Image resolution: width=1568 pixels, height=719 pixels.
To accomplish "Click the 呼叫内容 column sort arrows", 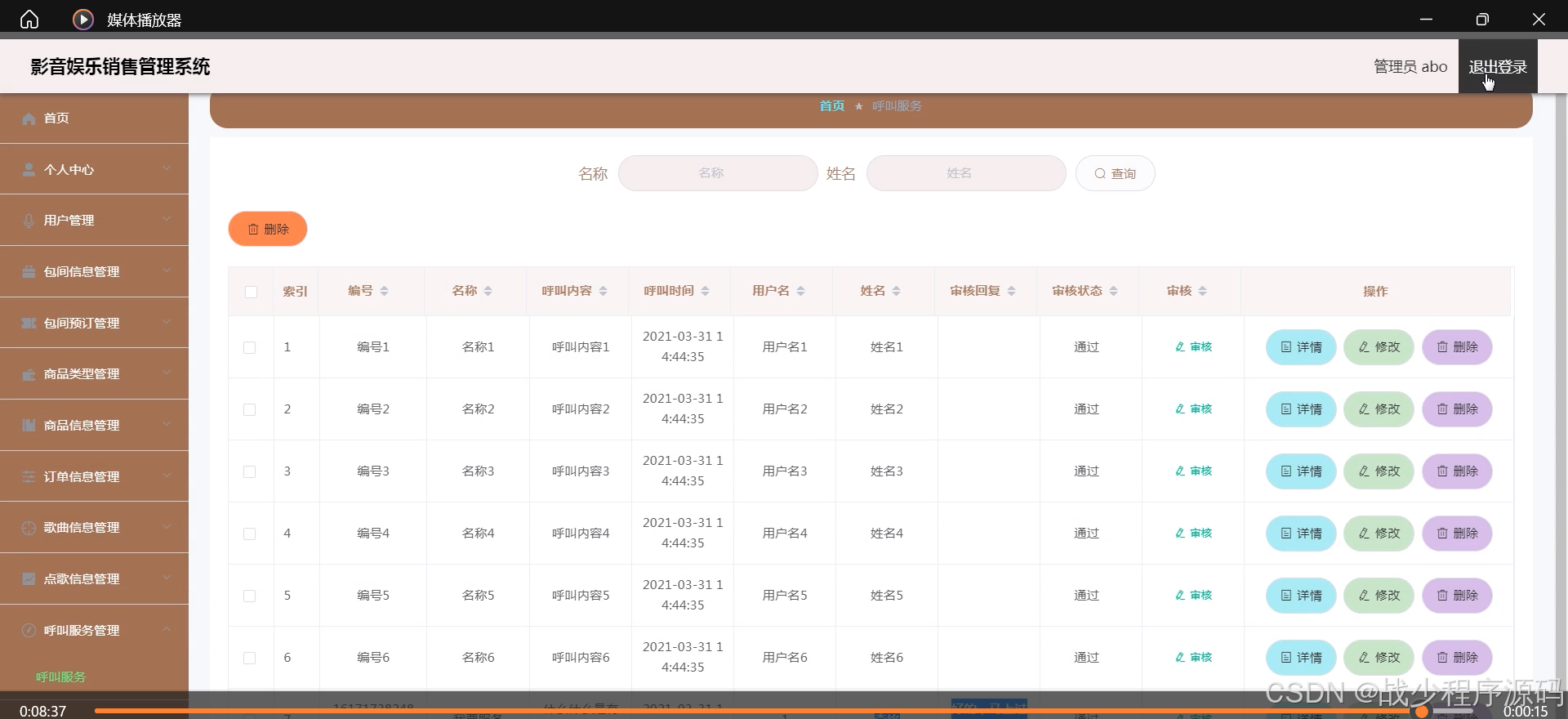I will [x=604, y=291].
